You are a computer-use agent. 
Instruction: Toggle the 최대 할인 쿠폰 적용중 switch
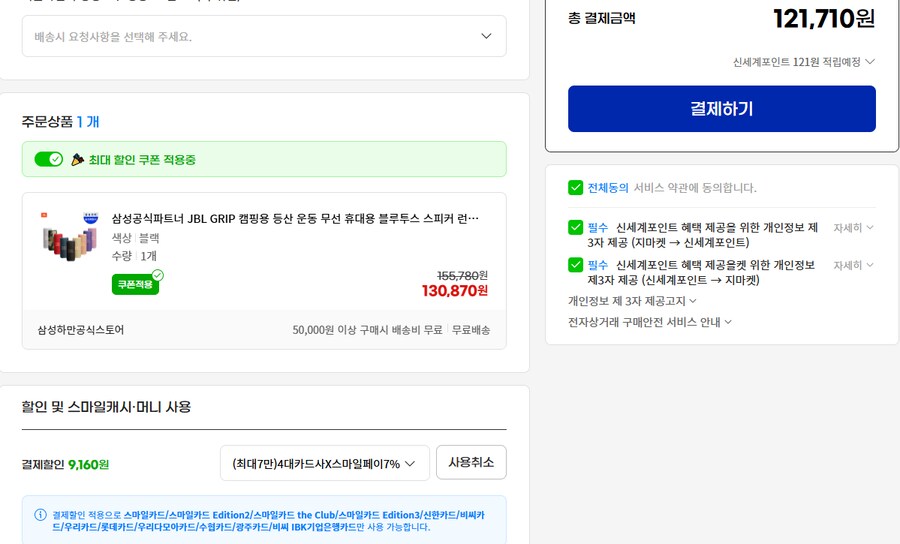tap(49, 159)
